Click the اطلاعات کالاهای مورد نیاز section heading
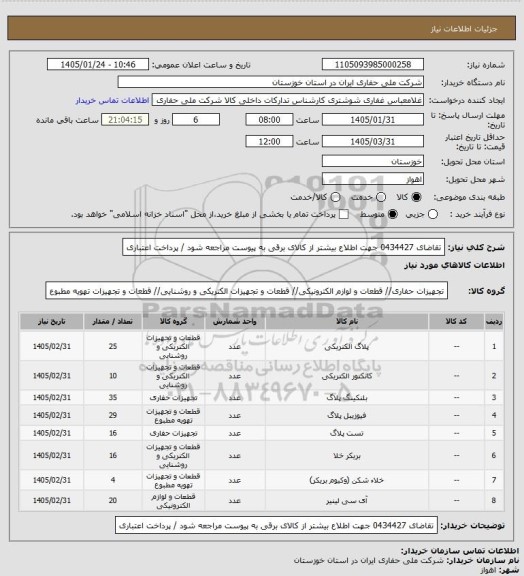Viewport: 524px width, 576px height. coord(454,265)
